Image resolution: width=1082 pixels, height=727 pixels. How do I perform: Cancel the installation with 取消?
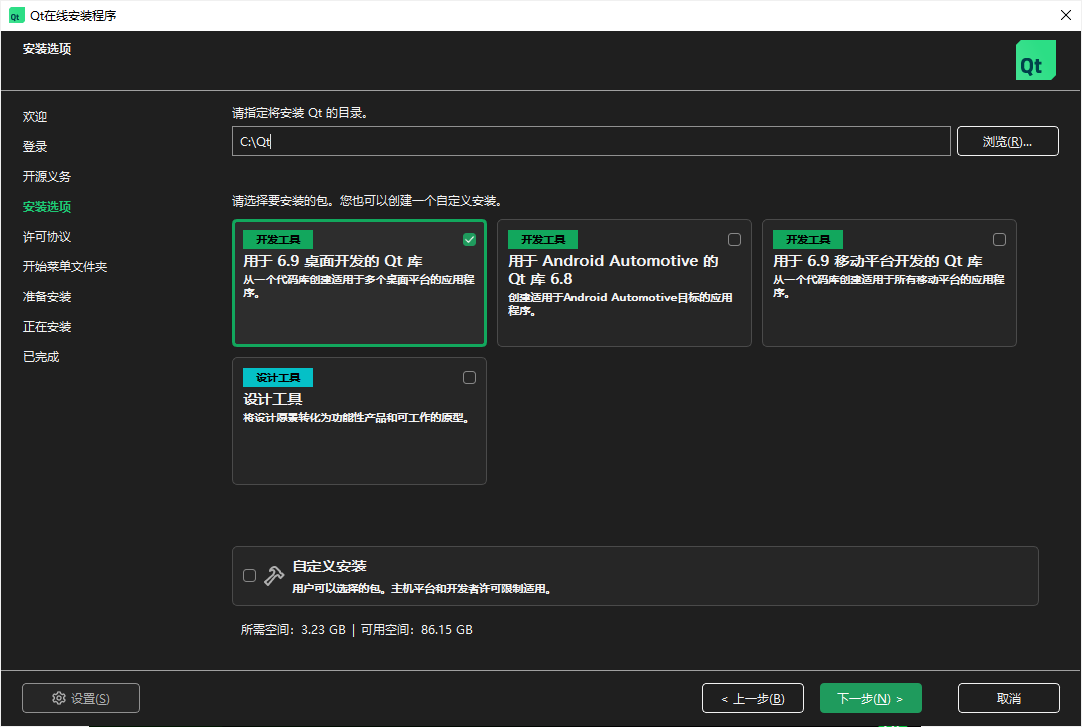coord(1009,698)
